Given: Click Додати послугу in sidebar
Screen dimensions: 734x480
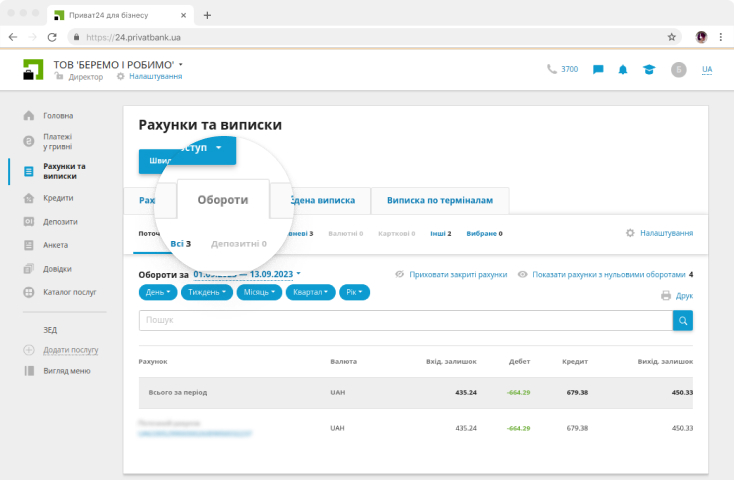Looking at the screenshot, I should tap(70, 350).
